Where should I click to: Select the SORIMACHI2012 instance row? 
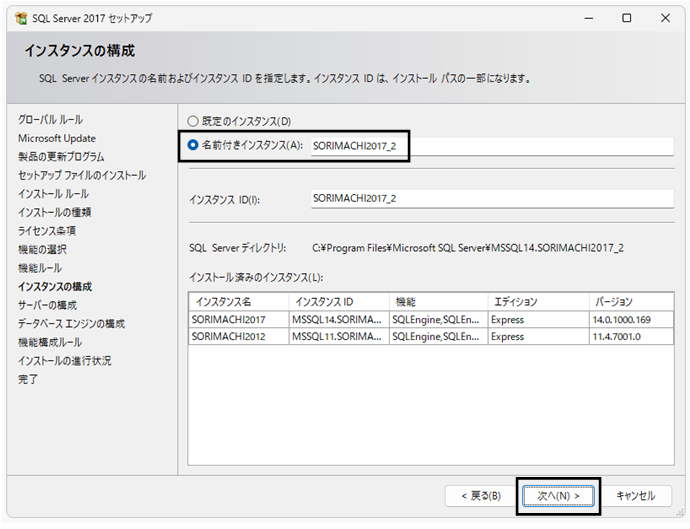431,337
